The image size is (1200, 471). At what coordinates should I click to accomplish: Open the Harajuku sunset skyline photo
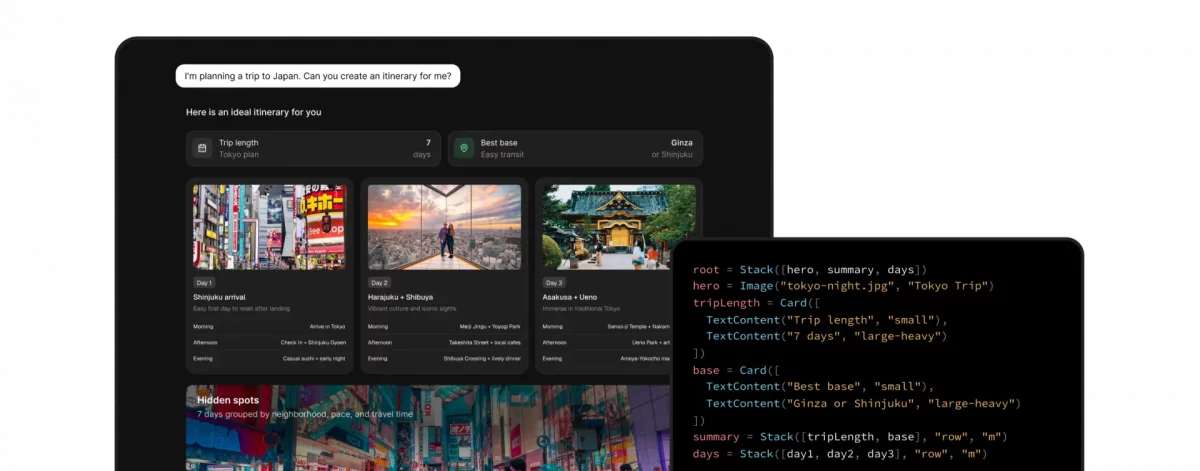[x=444, y=227]
